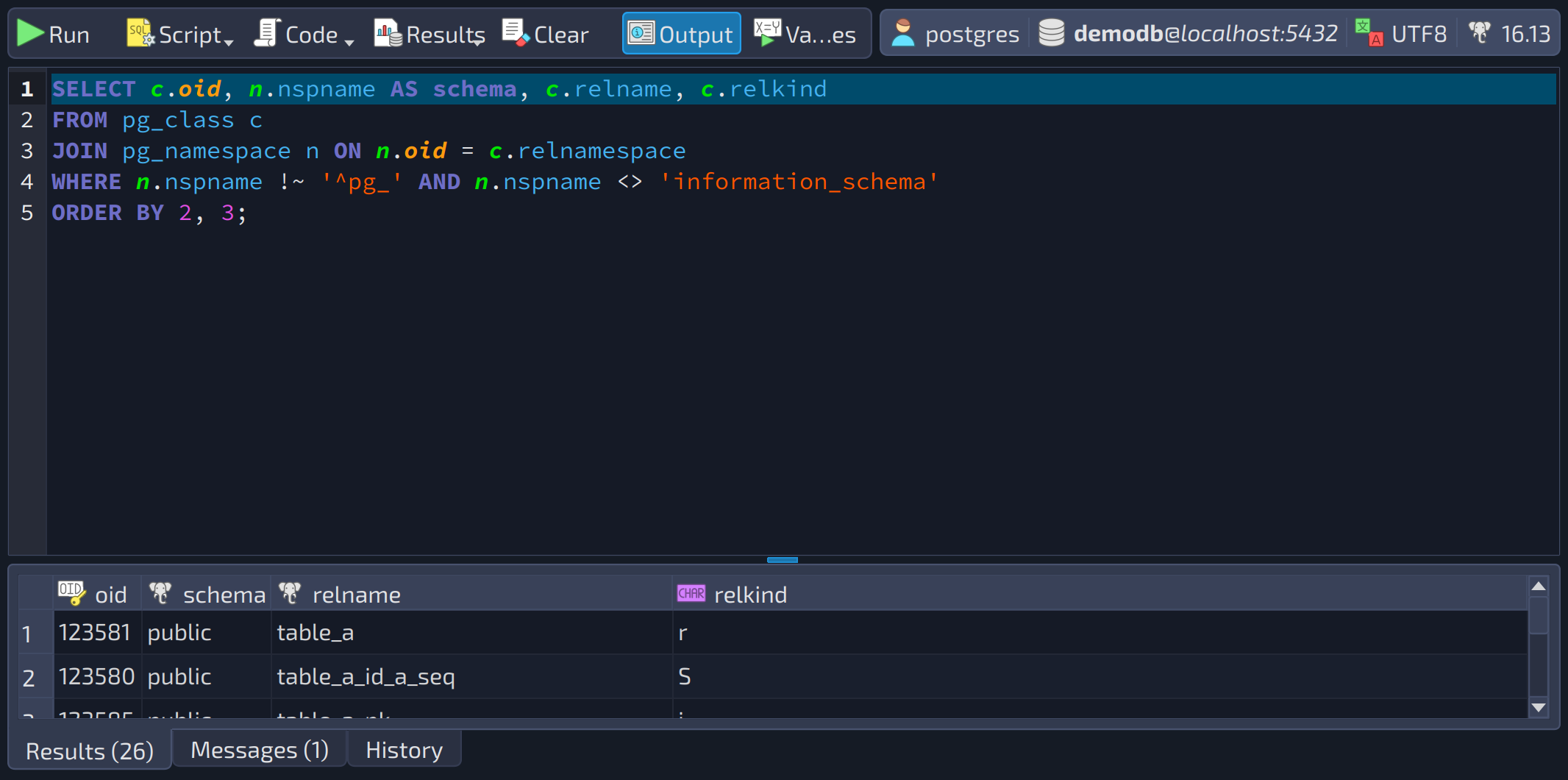Open the Messages (1) tab
The image size is (1568, 780).
click(260, 750)
